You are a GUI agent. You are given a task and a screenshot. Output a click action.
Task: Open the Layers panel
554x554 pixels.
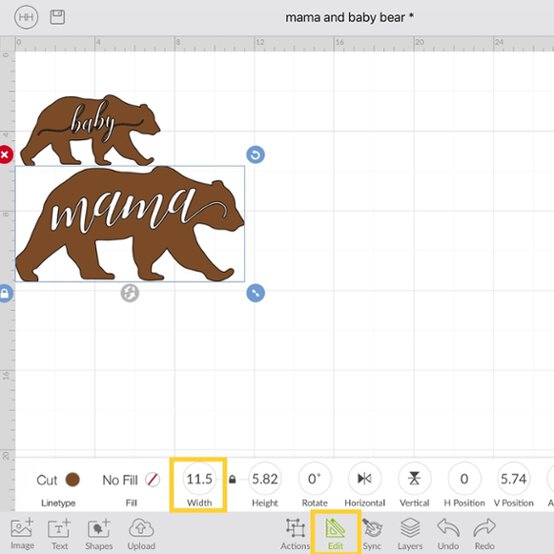(410, 534)
